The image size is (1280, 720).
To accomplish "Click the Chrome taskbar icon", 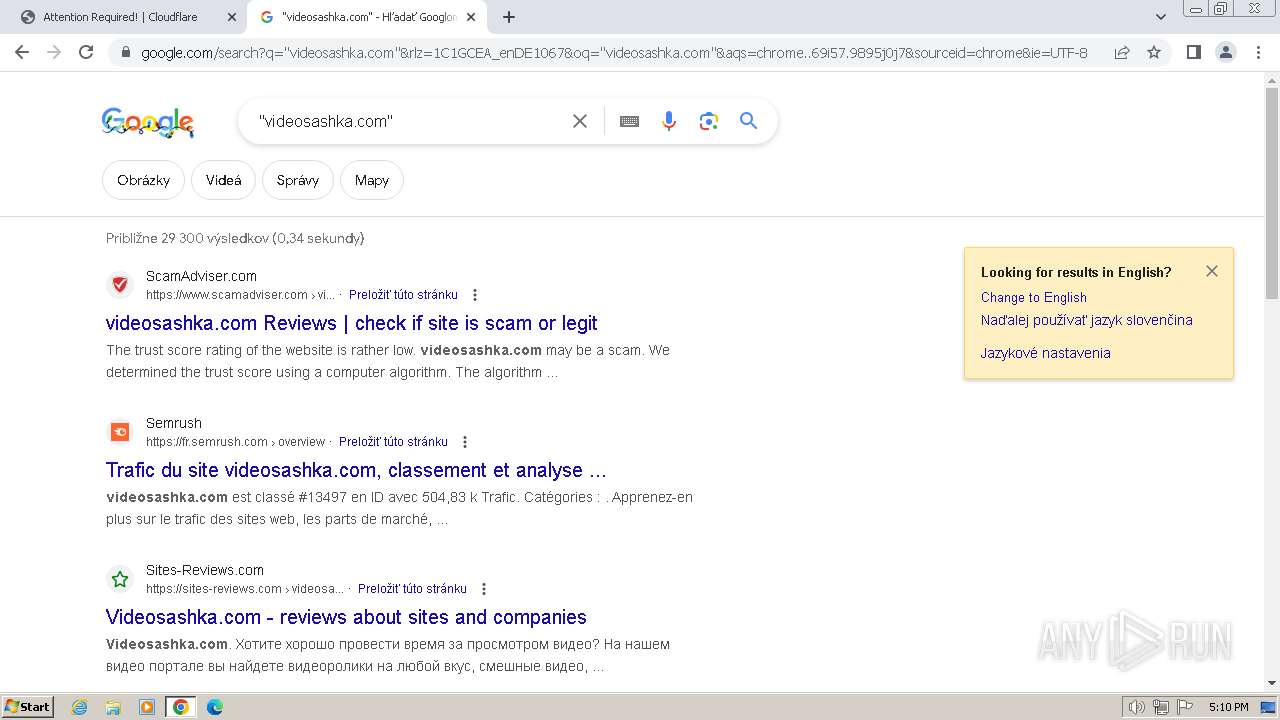I will click(181, 707).
